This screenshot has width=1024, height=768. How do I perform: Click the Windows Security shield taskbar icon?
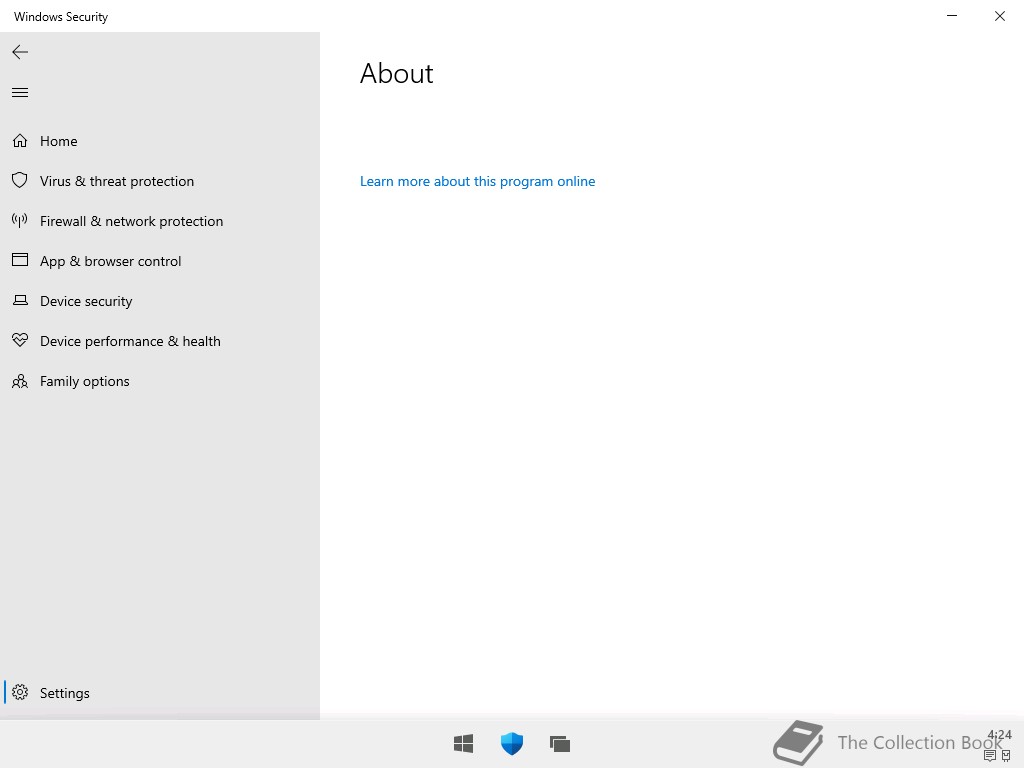coord(511,743)
